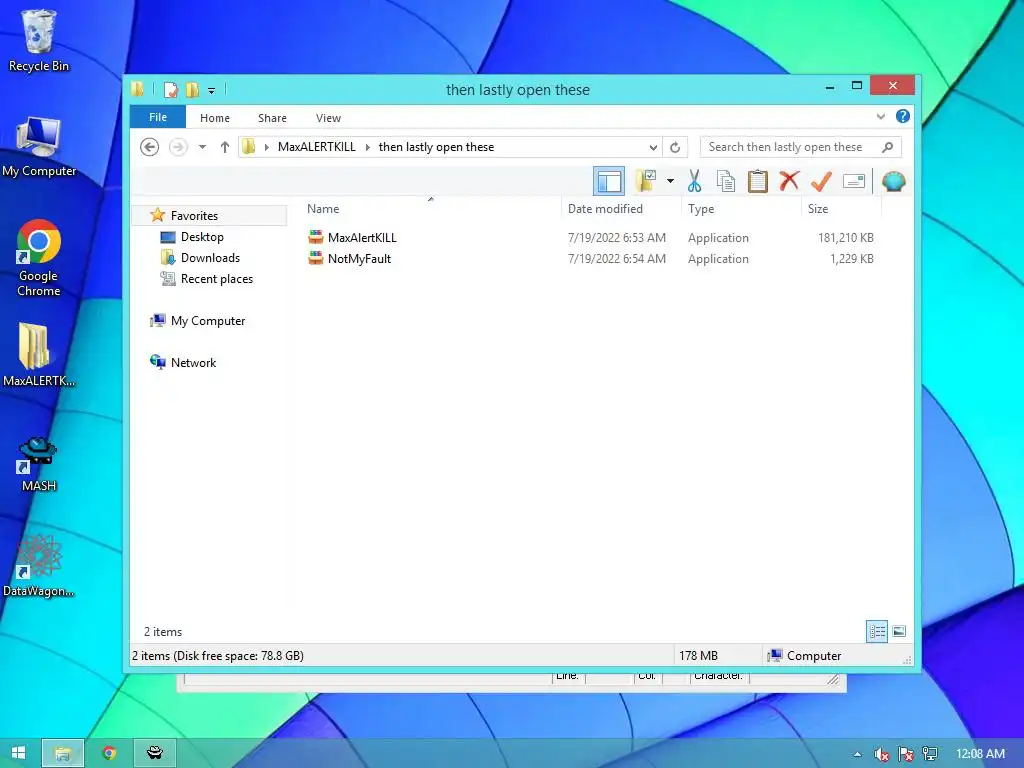Switch to the details view toggle

876,631
